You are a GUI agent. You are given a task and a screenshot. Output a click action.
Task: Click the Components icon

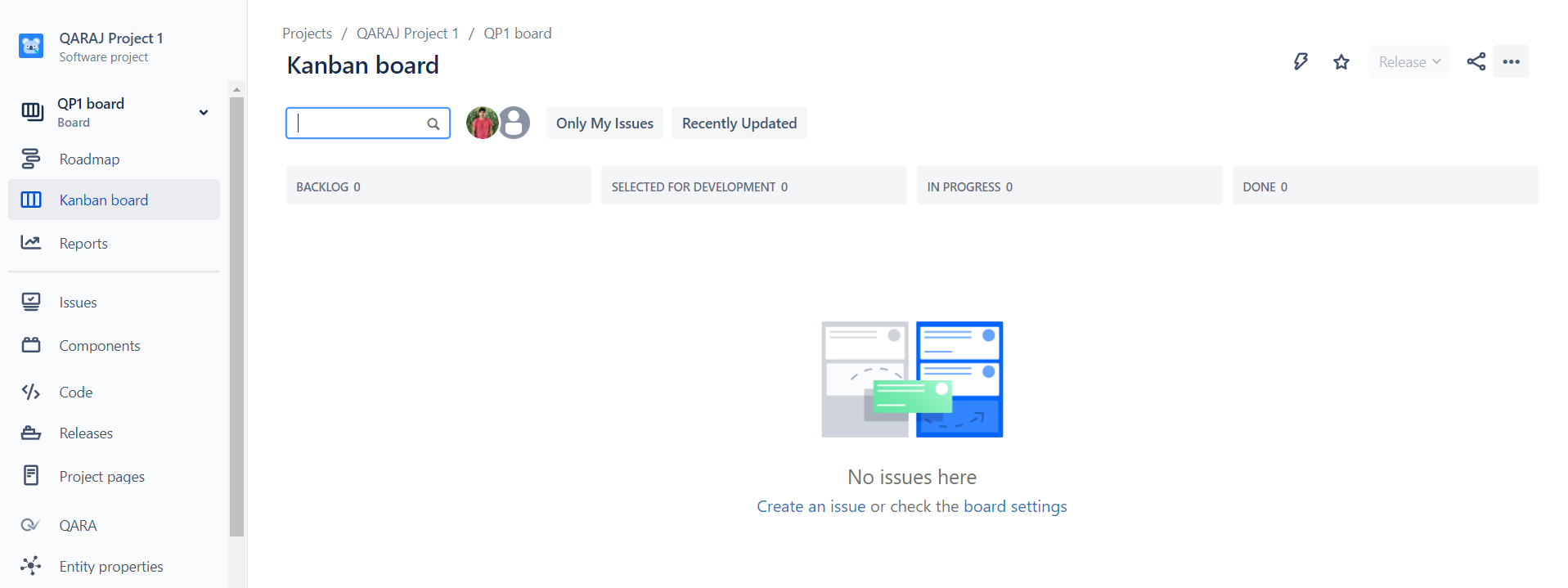pos(31,345)
